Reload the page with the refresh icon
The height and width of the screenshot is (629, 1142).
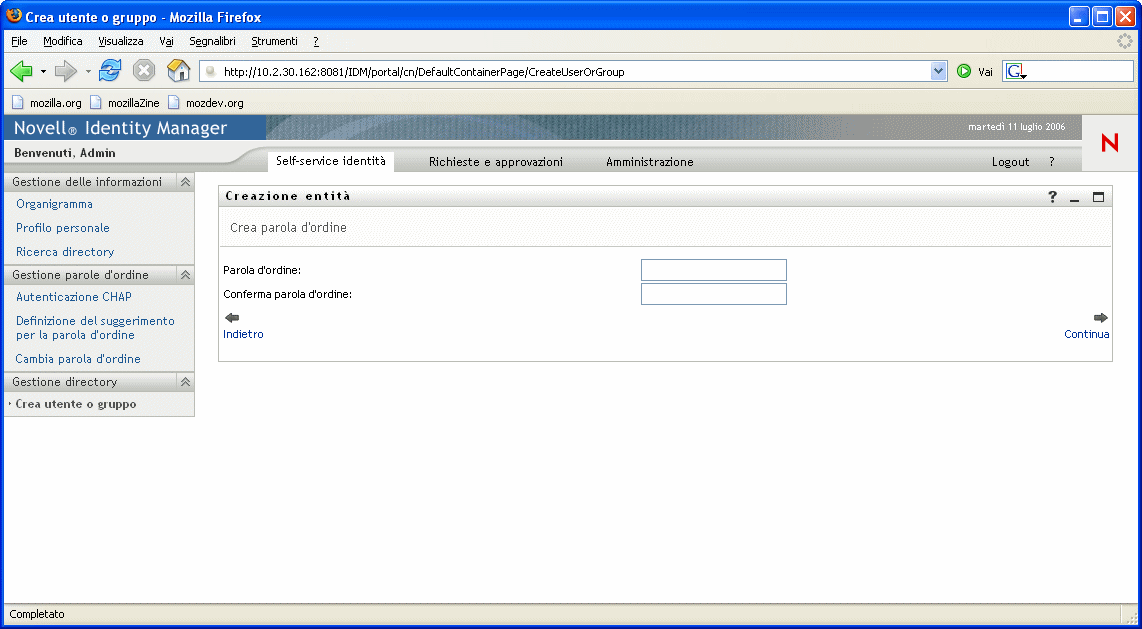tap(110, 71)
